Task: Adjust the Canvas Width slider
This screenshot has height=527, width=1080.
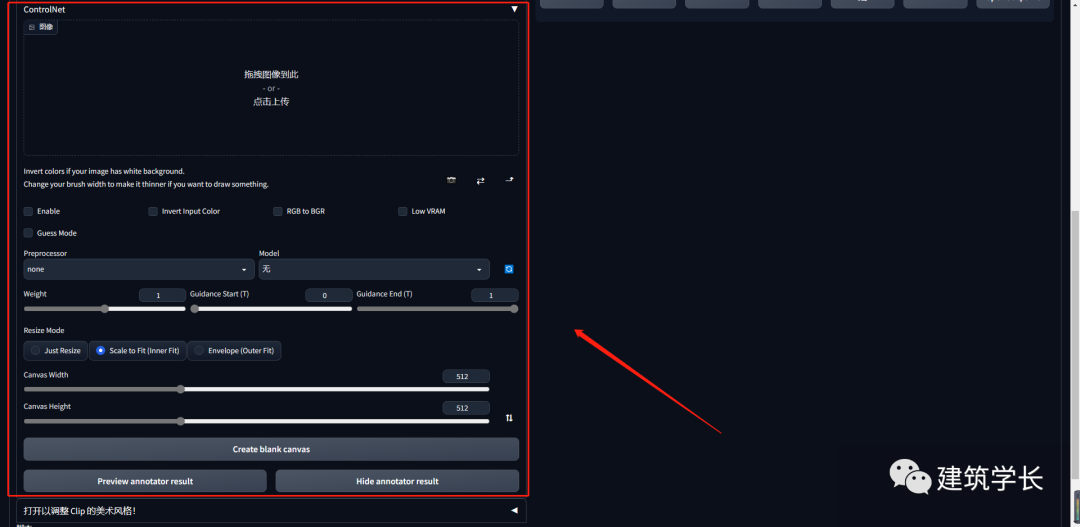Action: [256, 389]
